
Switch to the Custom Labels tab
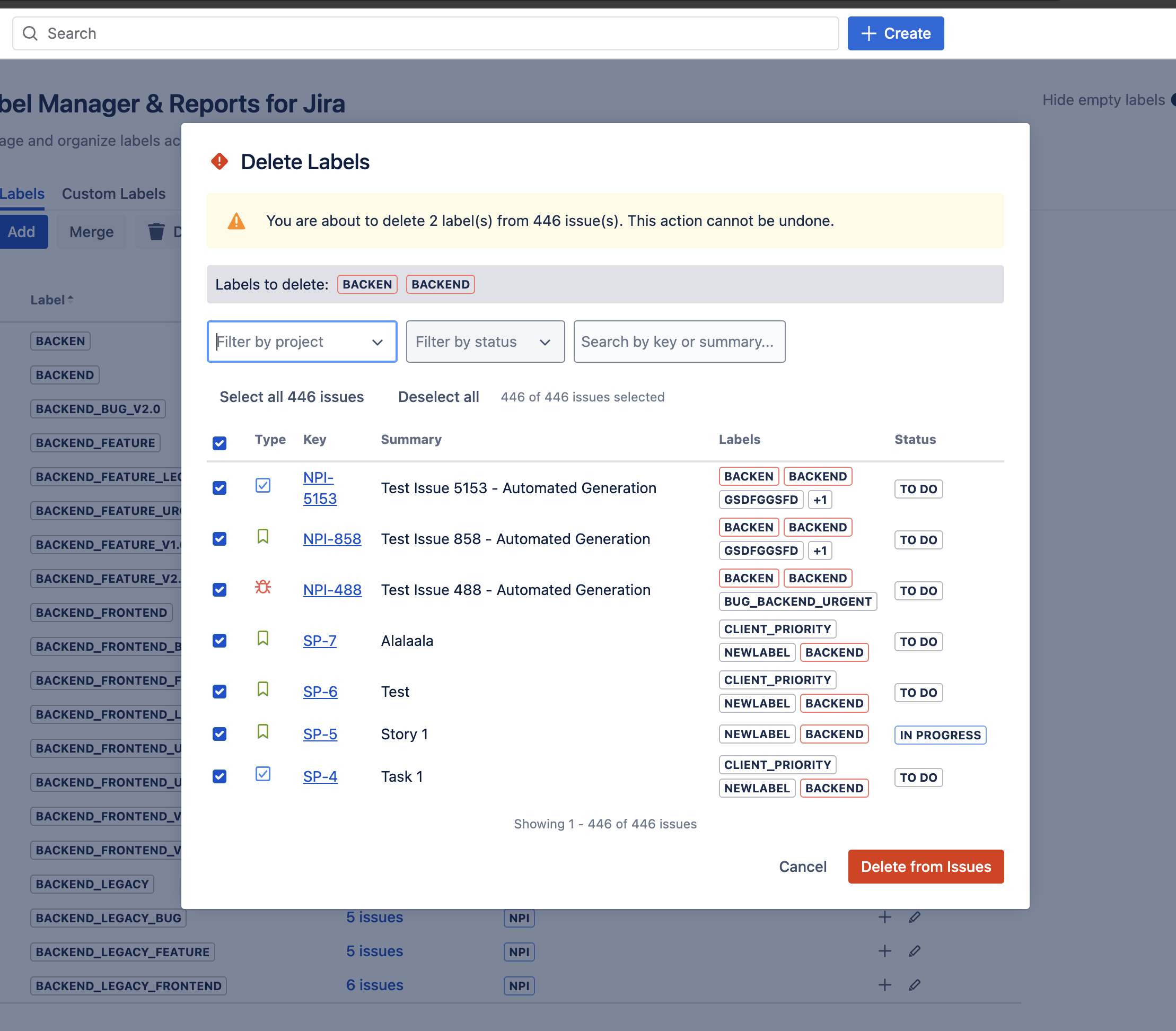113,193
